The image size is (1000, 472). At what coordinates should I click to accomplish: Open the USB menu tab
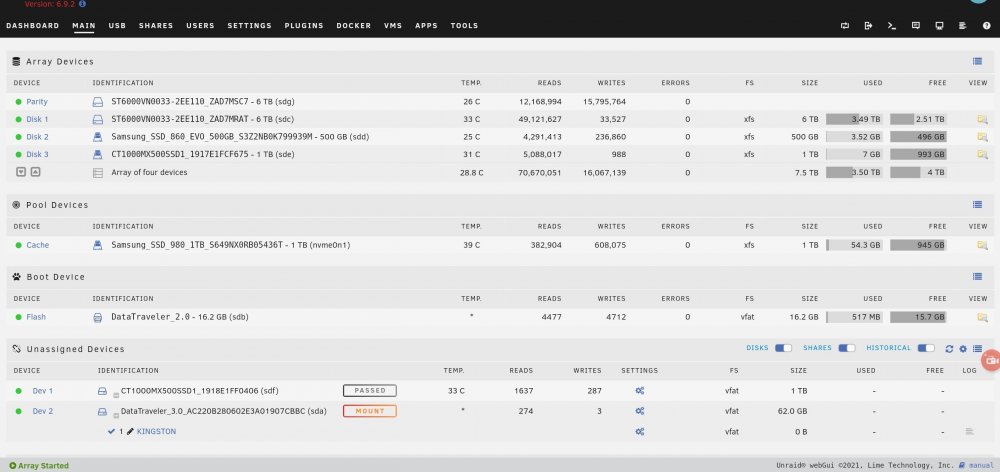click(x=117, y=26)
